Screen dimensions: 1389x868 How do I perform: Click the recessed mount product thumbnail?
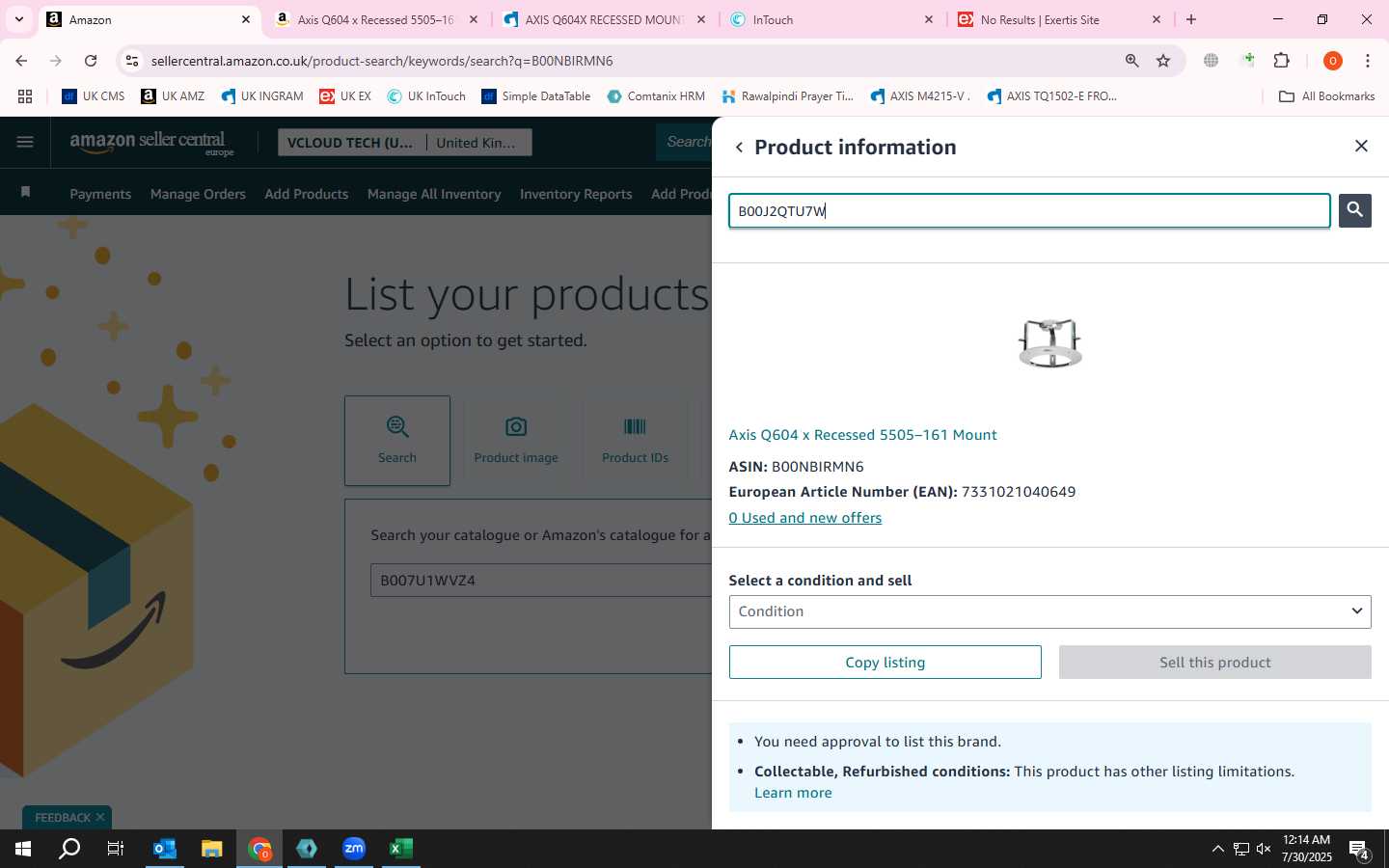click(x=1049, y=342)
